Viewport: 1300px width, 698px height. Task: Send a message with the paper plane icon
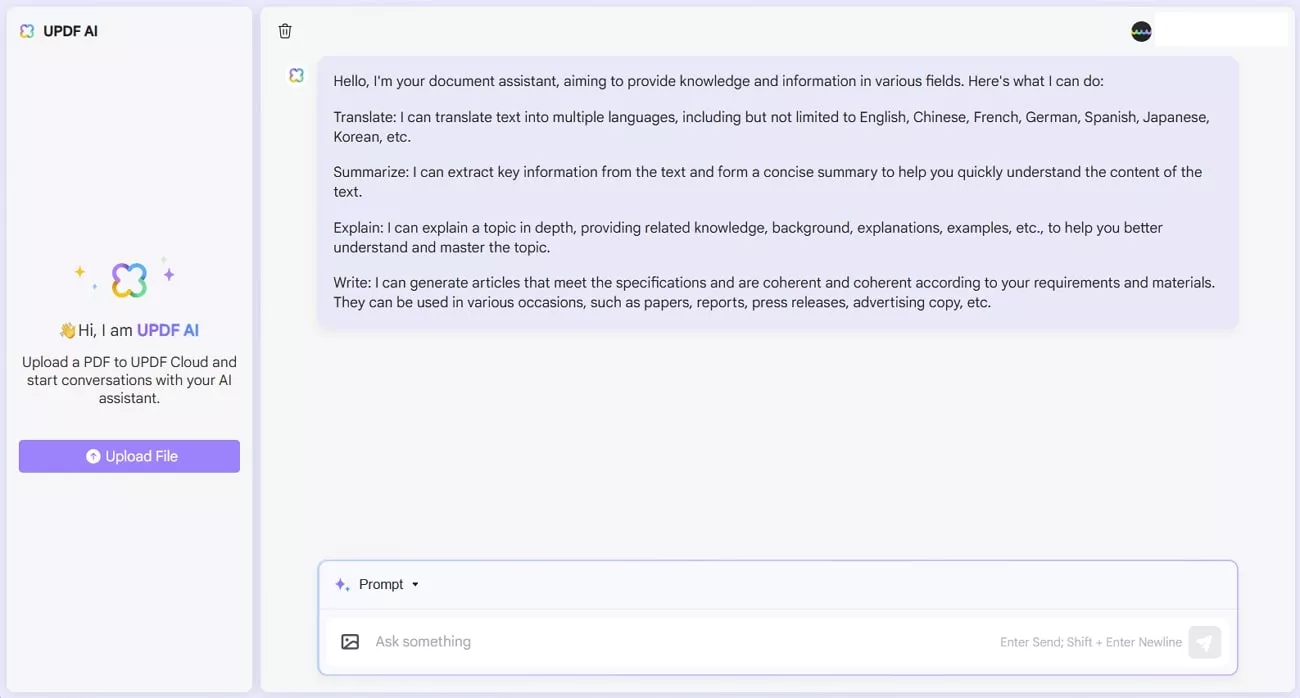1204,641
